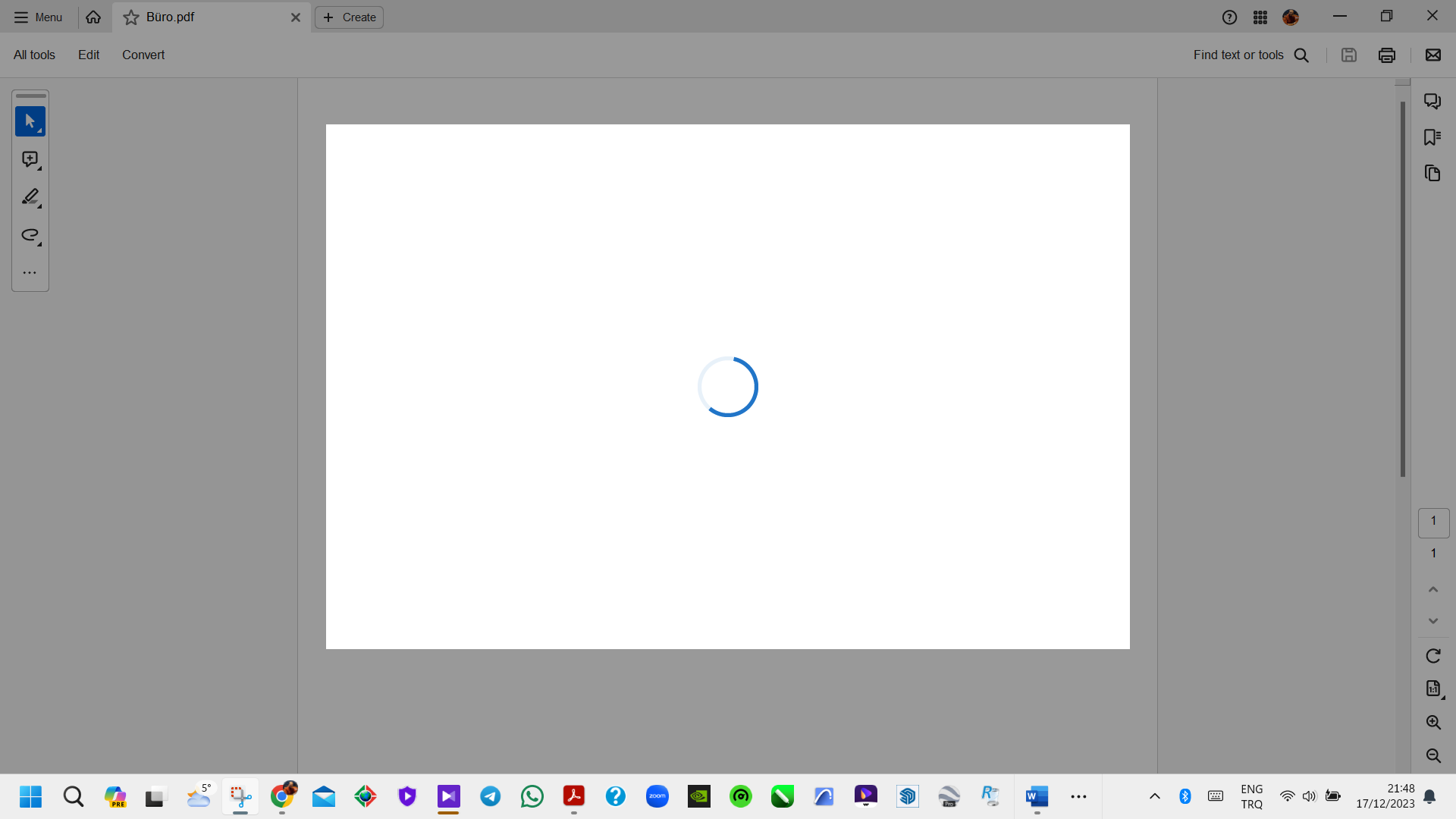Open the comment/annotation tool

tap(29, 160)
